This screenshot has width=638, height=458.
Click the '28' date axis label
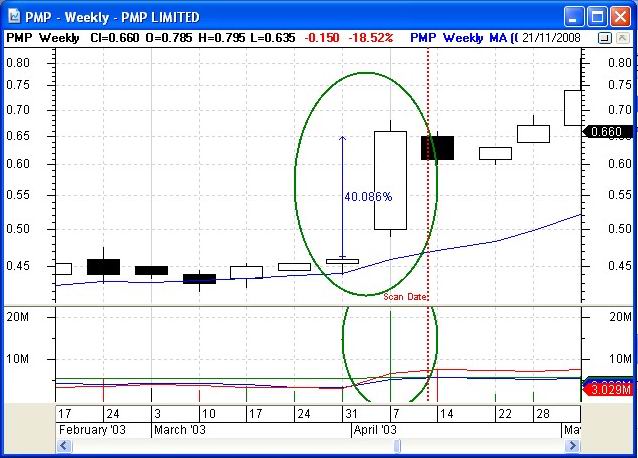click(x=543, y=414)
